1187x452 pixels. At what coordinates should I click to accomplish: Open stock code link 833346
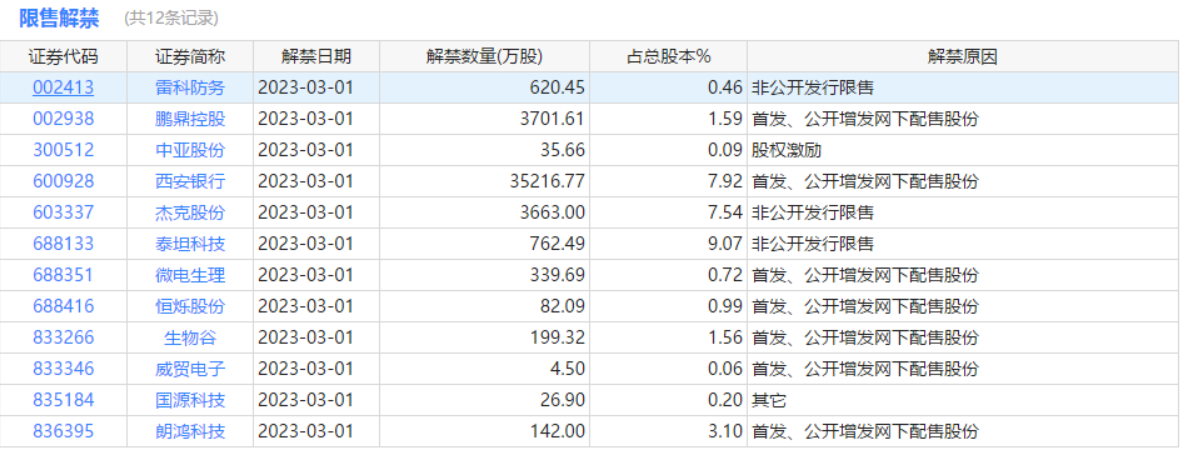[x=64, y=369]
